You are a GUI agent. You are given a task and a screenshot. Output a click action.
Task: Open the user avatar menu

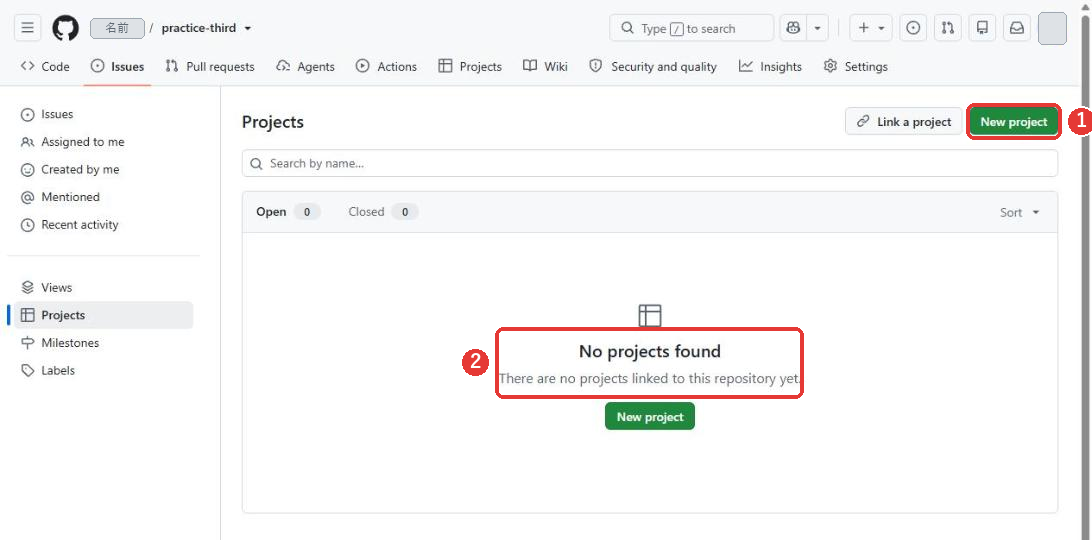coord(1052,28)
